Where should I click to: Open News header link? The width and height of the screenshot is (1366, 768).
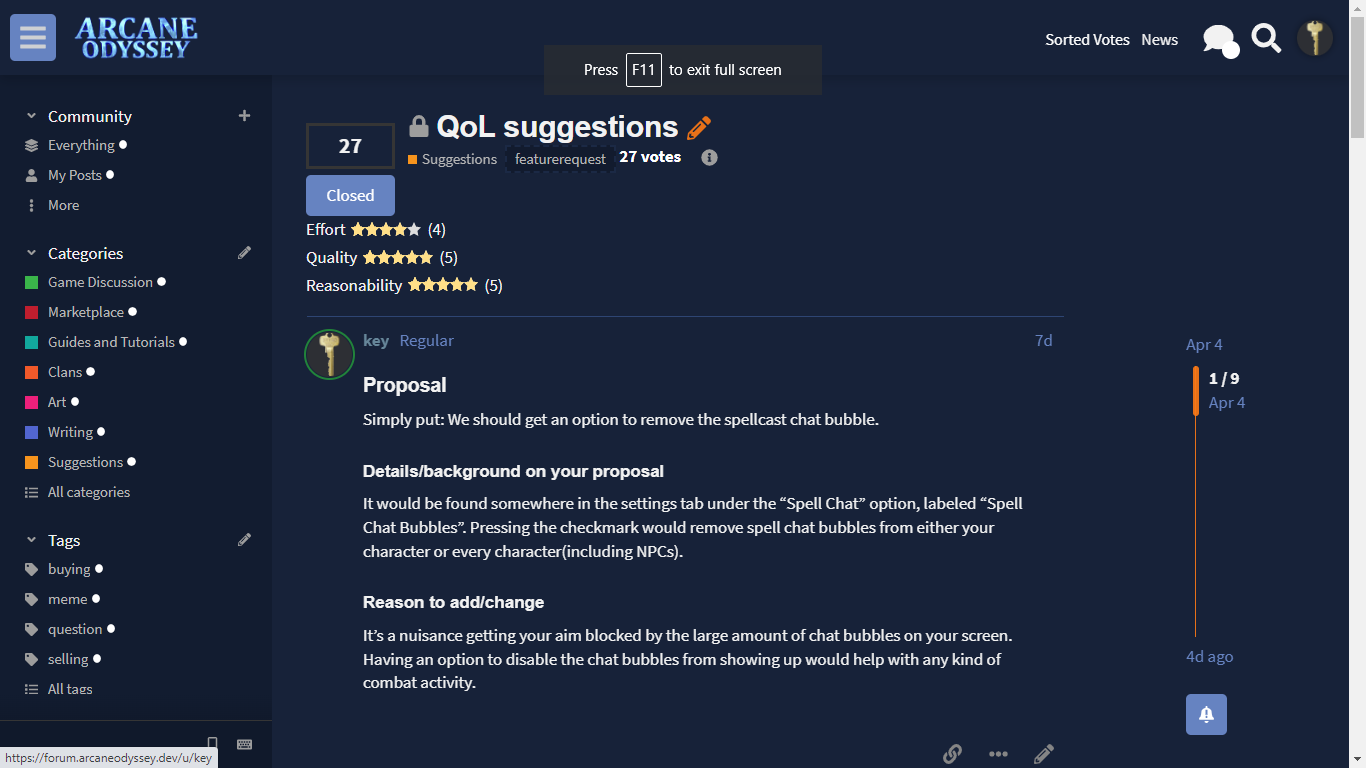coord(1159,40)
